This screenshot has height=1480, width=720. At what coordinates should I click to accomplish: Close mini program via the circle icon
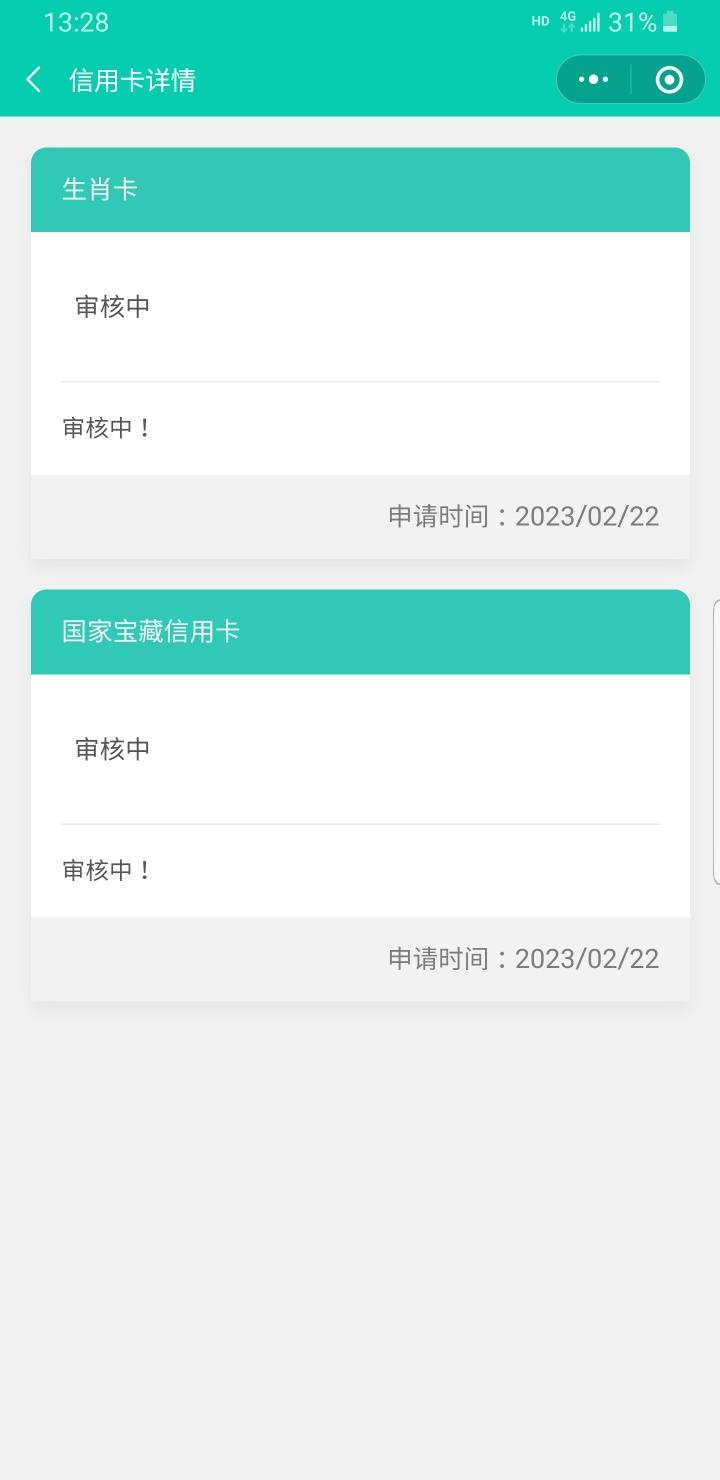coord(669,80)
